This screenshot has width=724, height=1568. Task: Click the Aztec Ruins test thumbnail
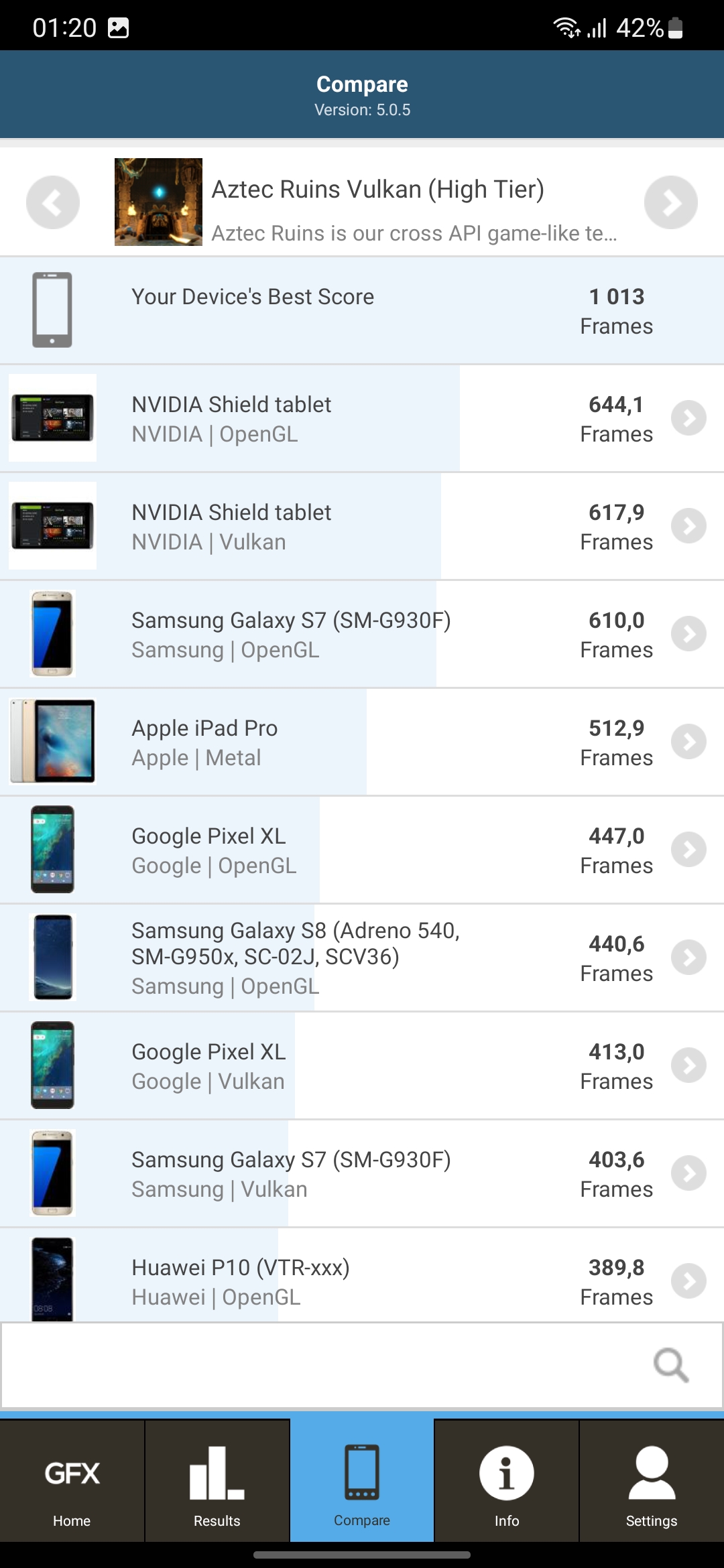[158, 202]
